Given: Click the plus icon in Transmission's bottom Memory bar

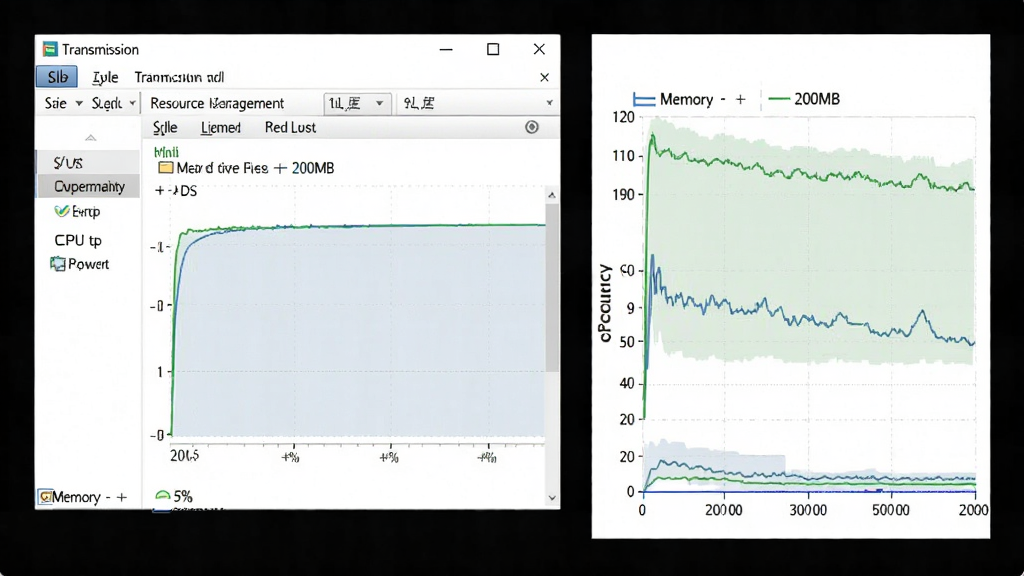Looking at the screenshot, I should [121, 498].
